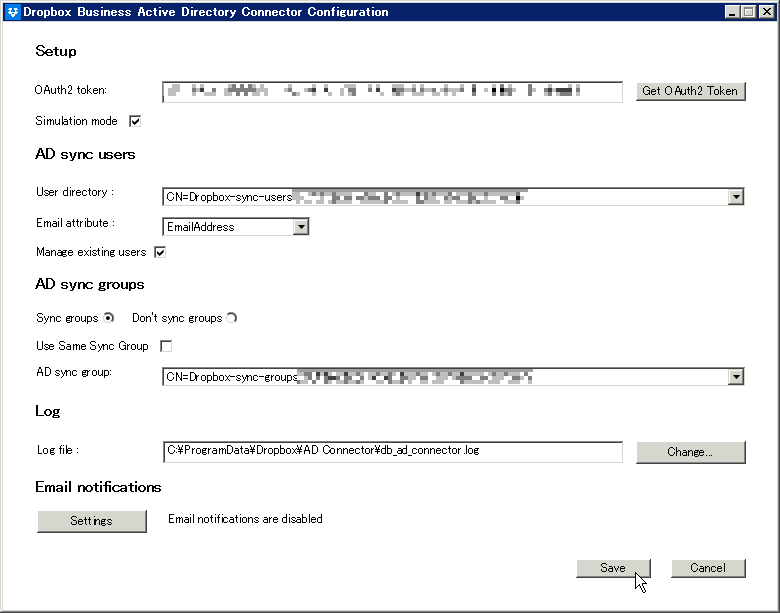
Task: Maximize the configuration window
Action: (749, 12)
